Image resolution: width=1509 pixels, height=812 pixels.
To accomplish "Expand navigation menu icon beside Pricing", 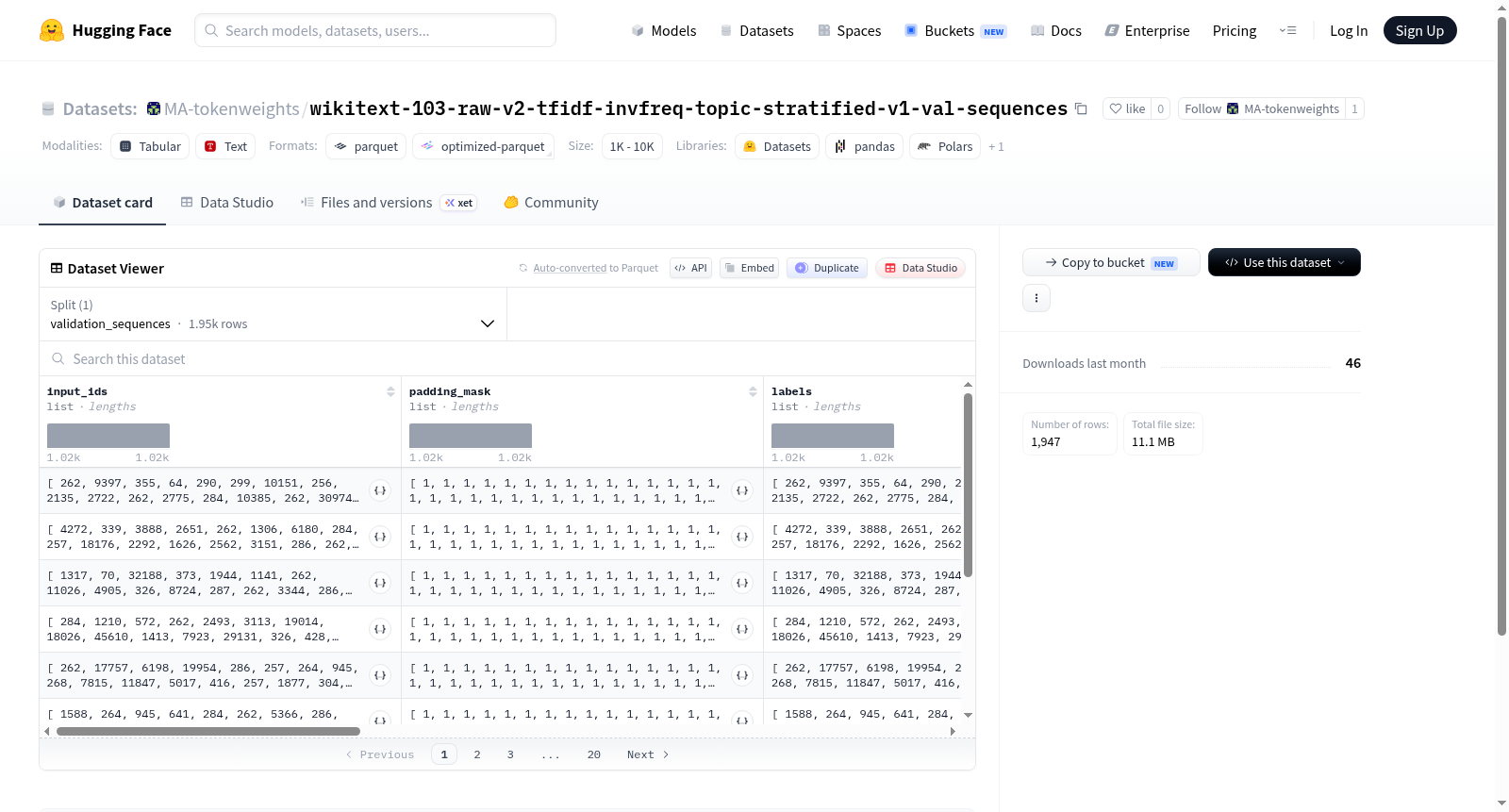I will [1287, 30].
